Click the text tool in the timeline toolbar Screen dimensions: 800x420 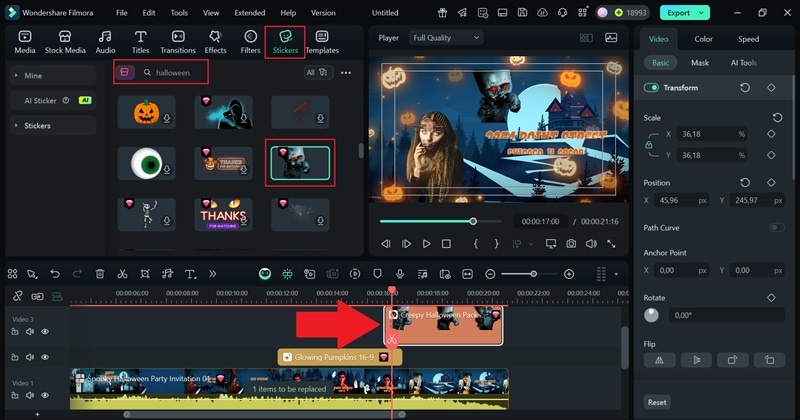190,274
